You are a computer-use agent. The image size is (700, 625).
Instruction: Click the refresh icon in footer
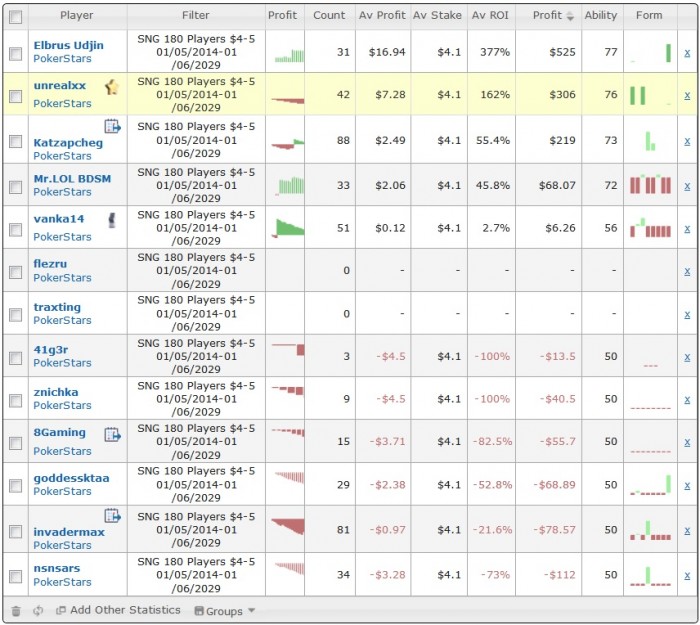[38, 611]
